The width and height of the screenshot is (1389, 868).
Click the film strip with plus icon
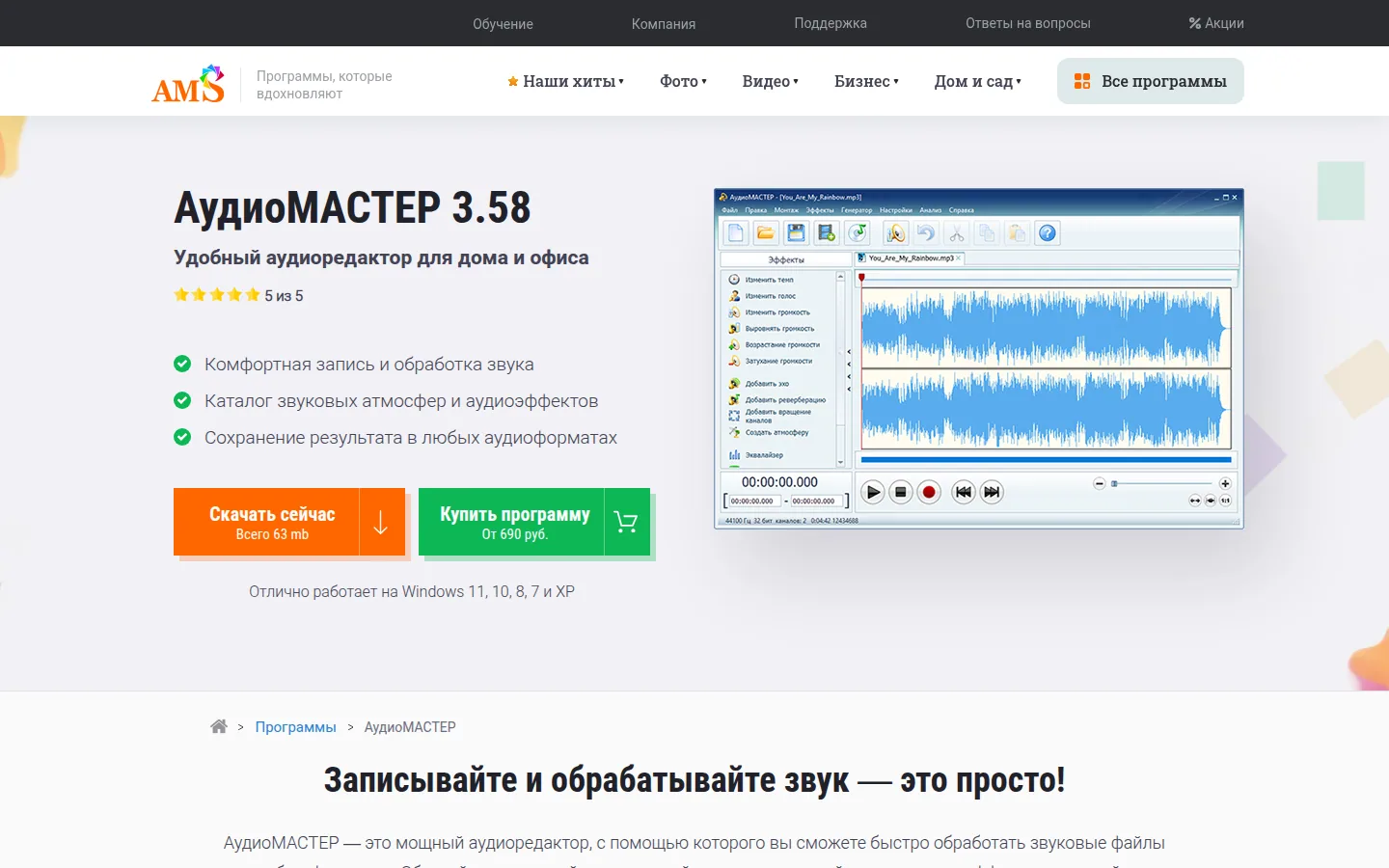pos(827,232)
